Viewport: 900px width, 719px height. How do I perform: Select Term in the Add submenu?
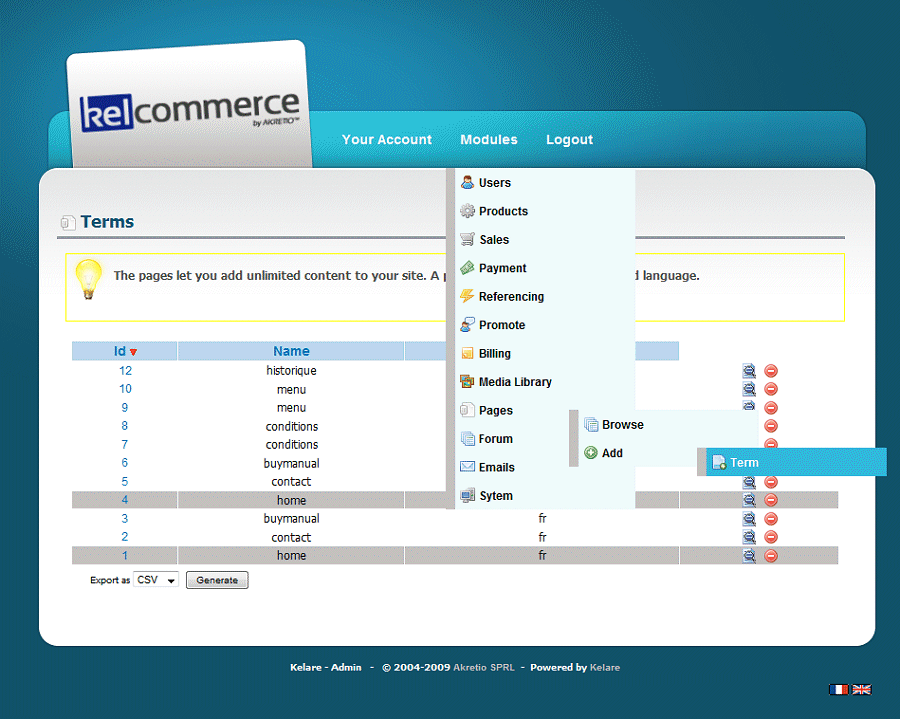pyautogui.click(x=743, y=463)
